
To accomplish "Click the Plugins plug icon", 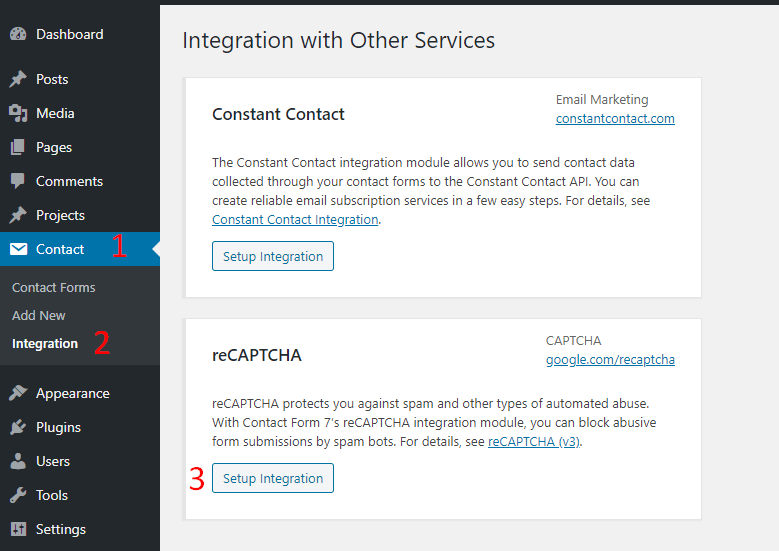I will point(18,427).
